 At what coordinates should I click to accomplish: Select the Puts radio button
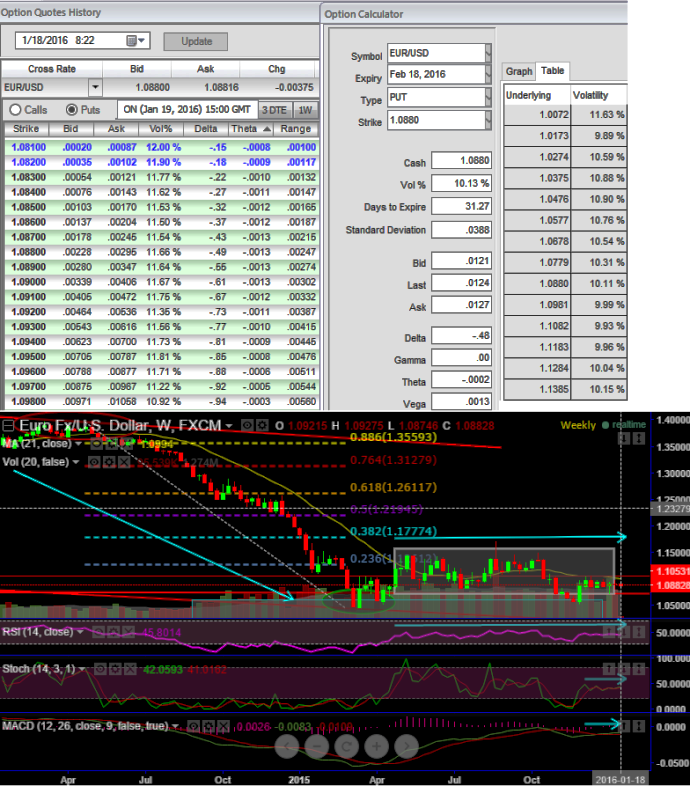click(72, 109)
